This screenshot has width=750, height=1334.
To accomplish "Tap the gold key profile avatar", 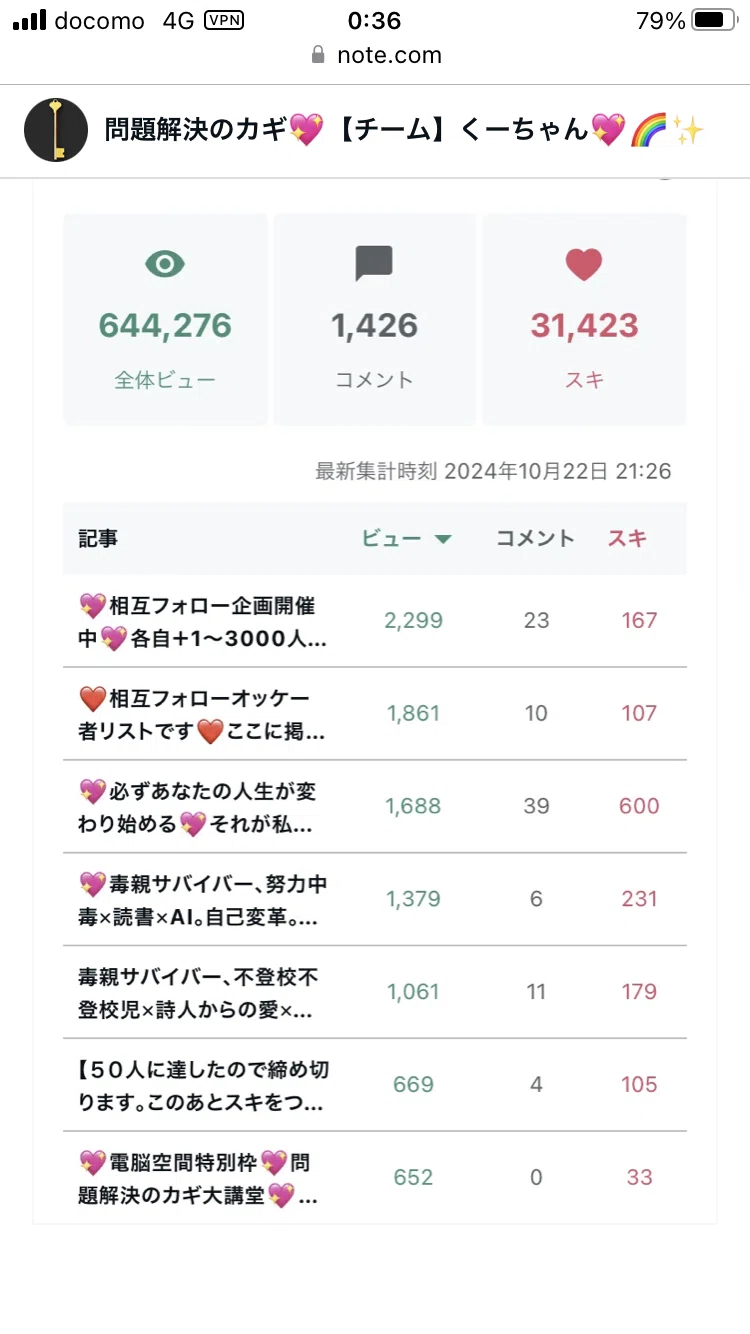I will pos(56,130).
